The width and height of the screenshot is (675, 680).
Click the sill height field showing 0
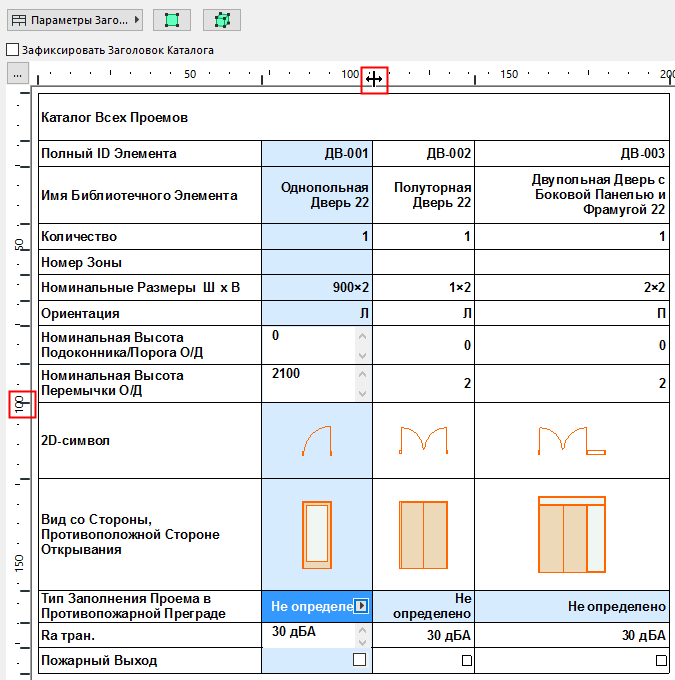(308, 337)
